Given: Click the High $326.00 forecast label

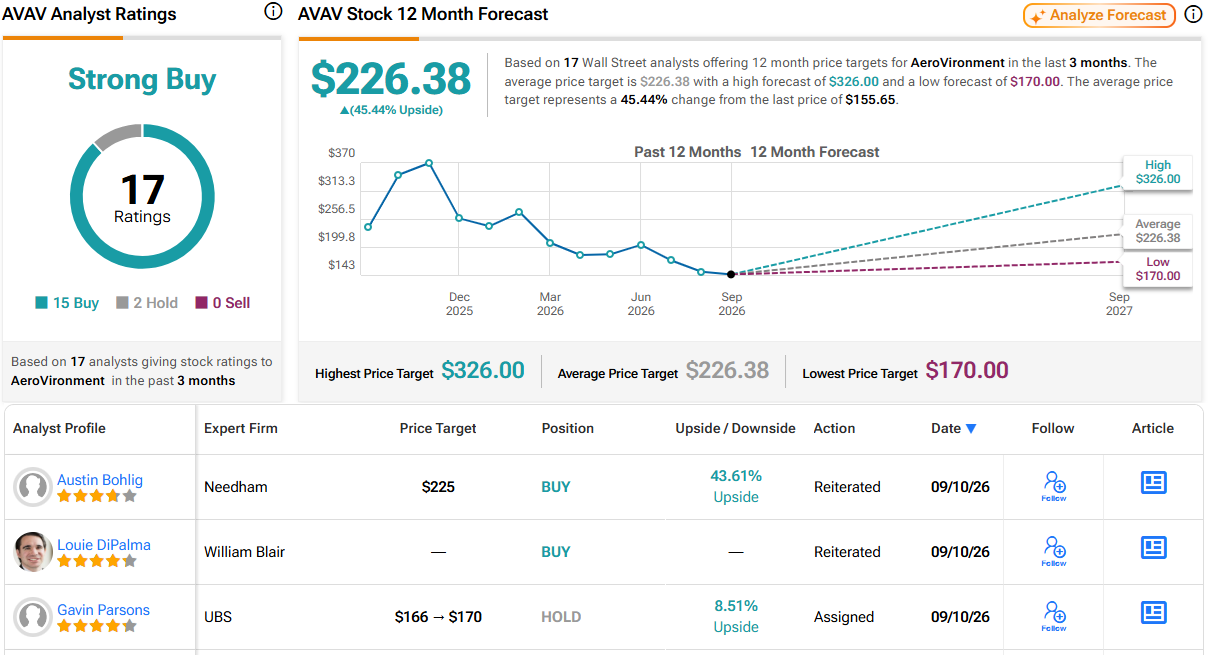Looking at the screenshot, I should (1157, 172).
